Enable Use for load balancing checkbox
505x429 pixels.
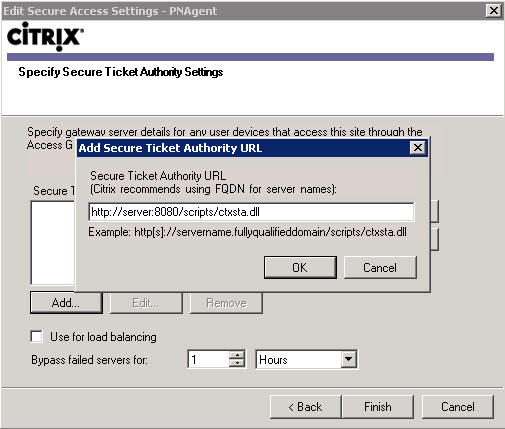point(36,336)
